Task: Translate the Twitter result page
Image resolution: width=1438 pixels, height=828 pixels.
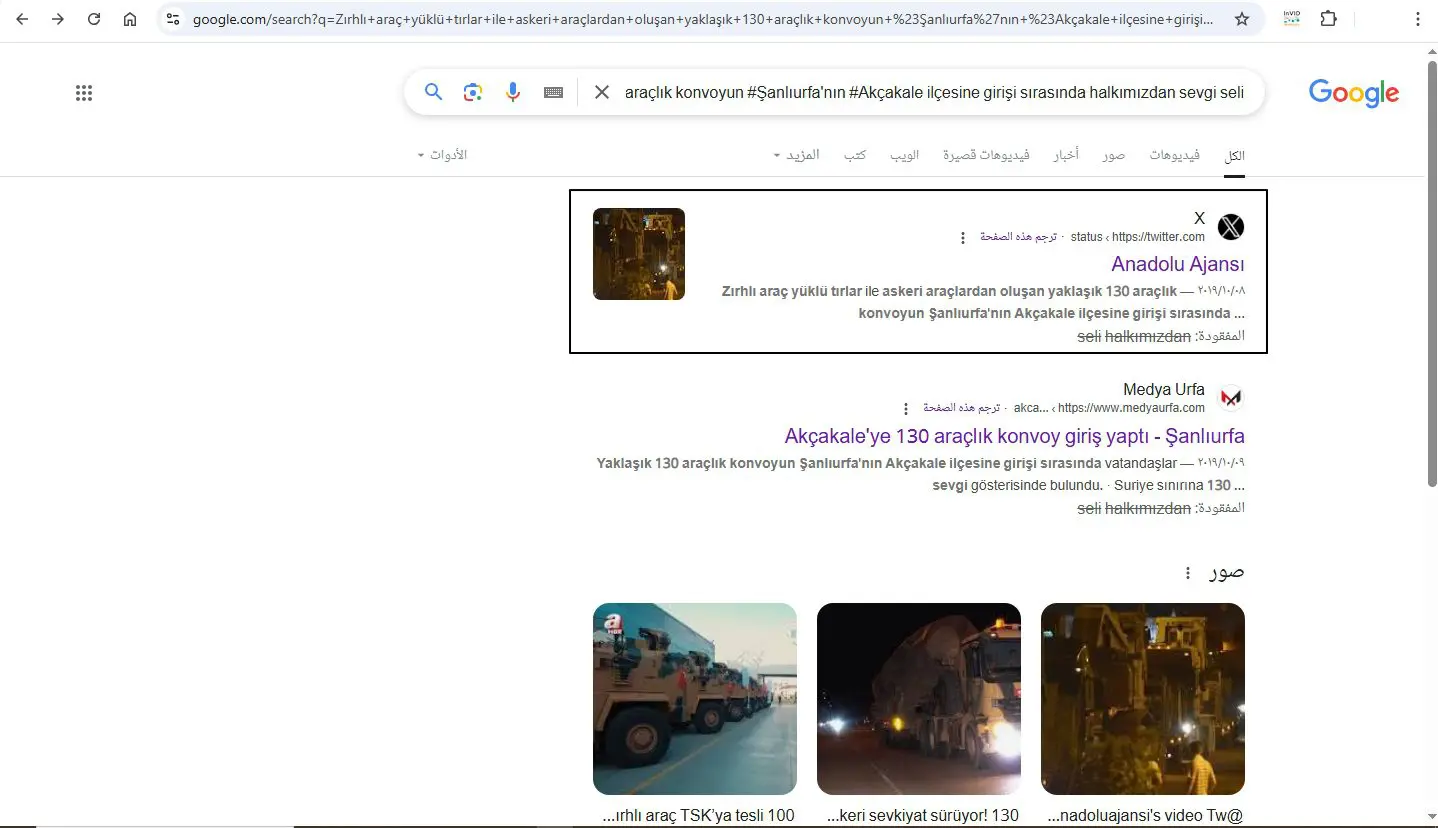Action: click(x=1016, y=237)
